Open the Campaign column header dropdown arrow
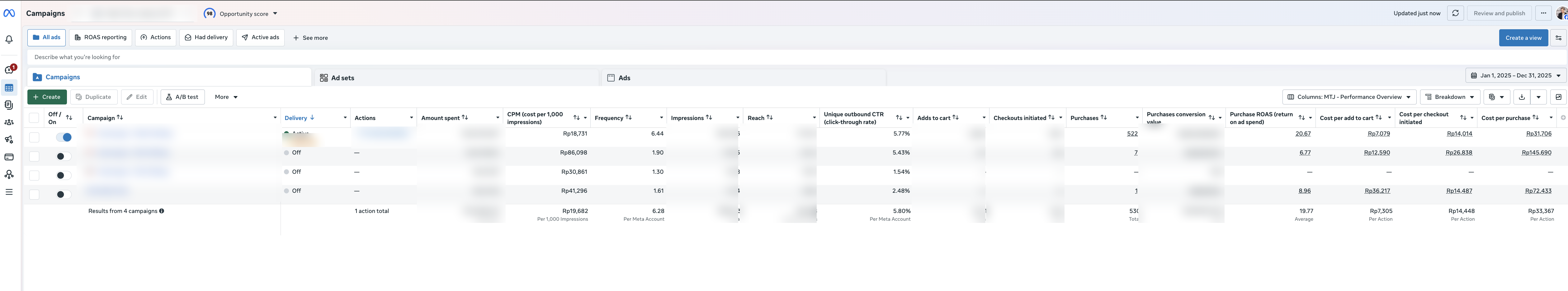 click(275, 118)
